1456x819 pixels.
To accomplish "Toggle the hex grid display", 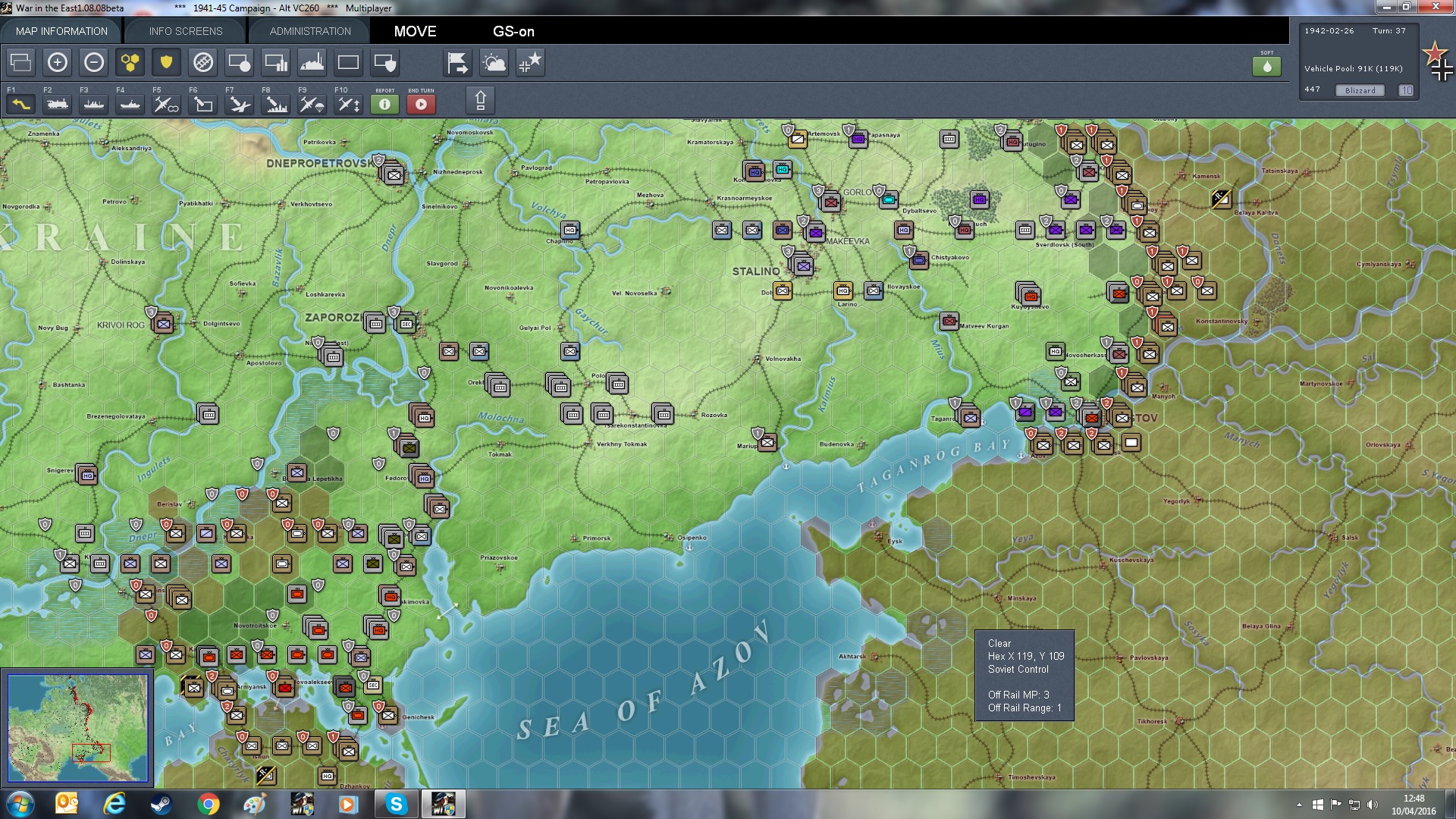I will [130, 63].
